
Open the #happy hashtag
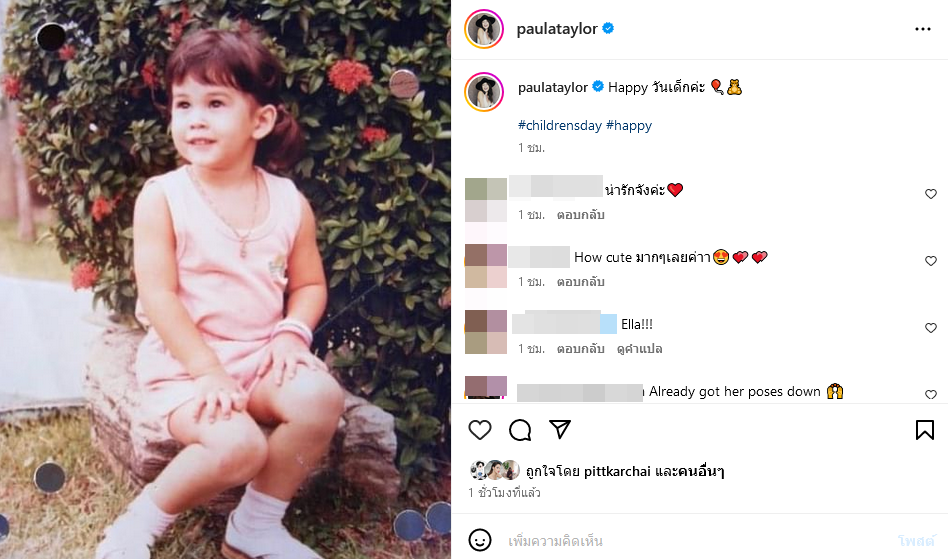click(629, 125)
